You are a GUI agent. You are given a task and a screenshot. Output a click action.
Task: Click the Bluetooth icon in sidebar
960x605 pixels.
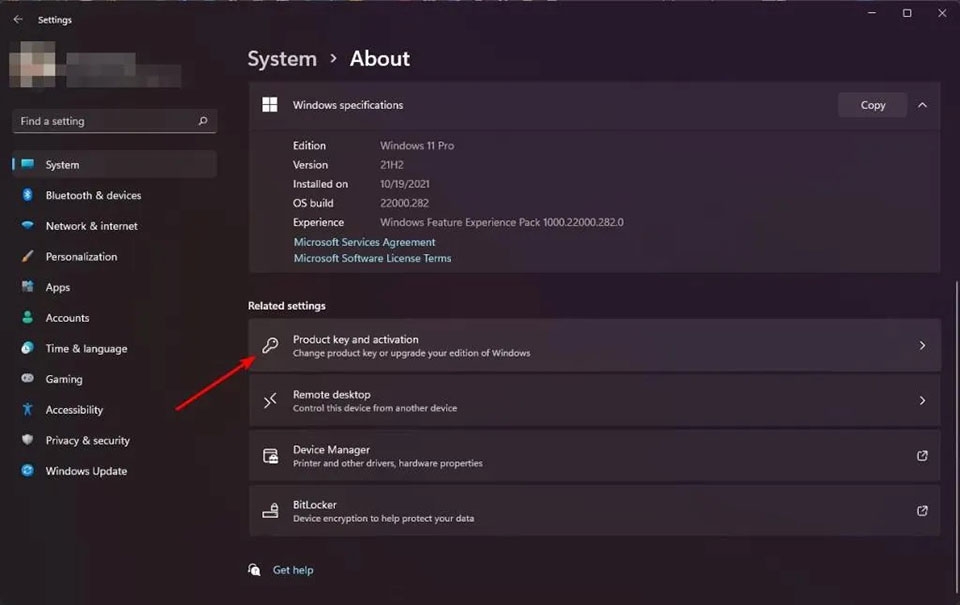point(28,195)
